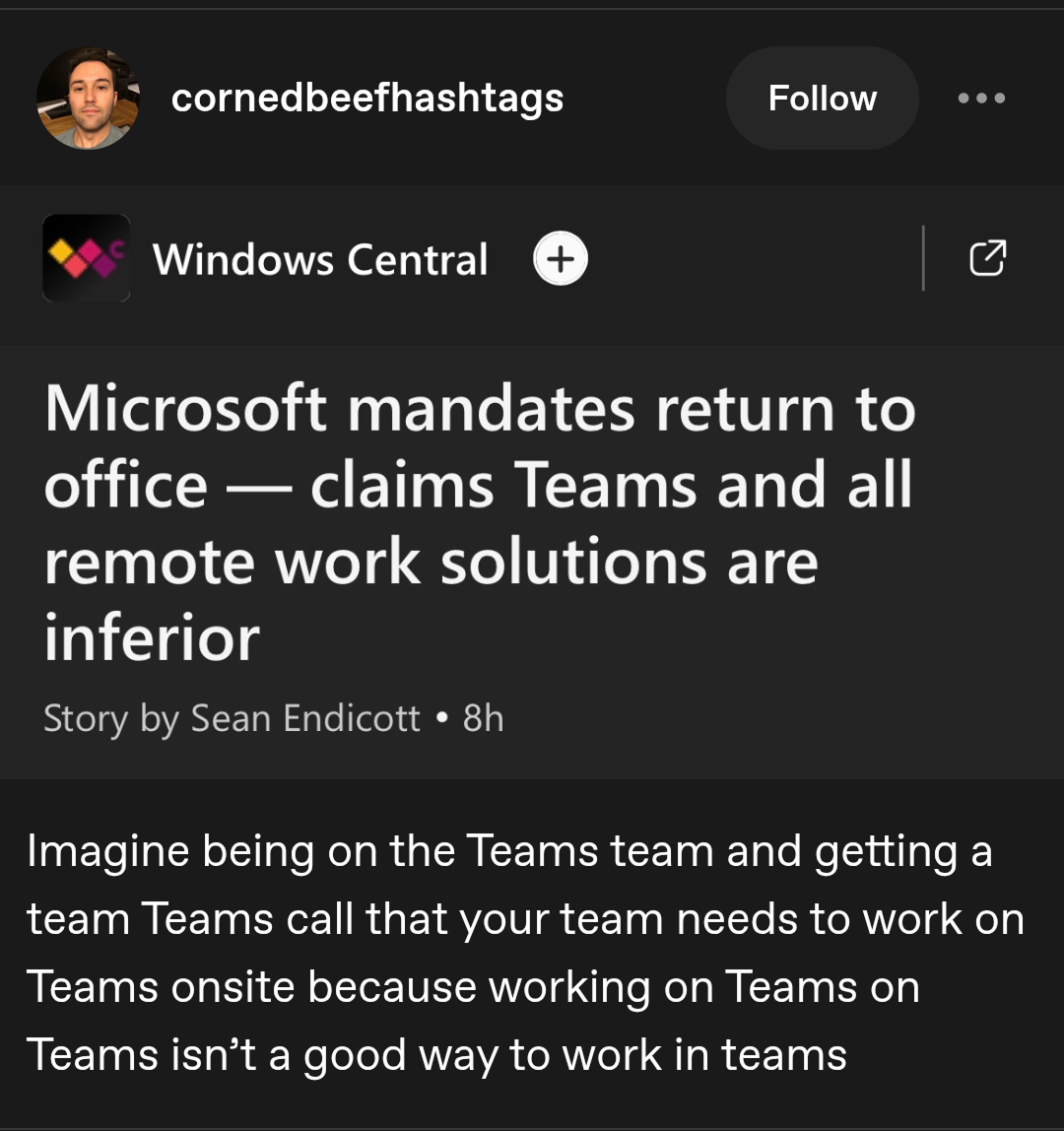This screenshot has height=1131, width=1064.
Task: Click the word "inferior" in the headline
Action: 152,637
